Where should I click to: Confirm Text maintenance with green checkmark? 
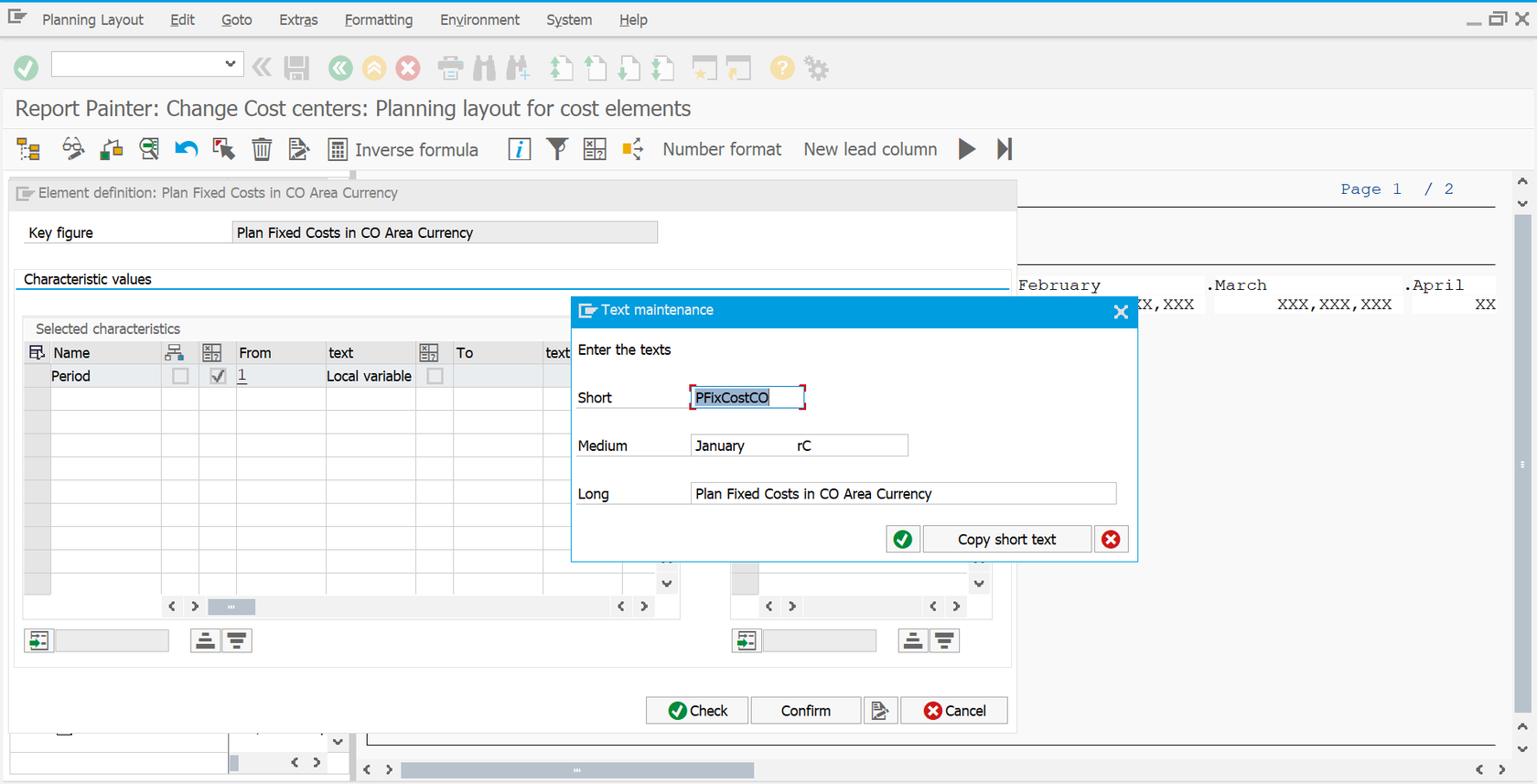tap(903, 540)
